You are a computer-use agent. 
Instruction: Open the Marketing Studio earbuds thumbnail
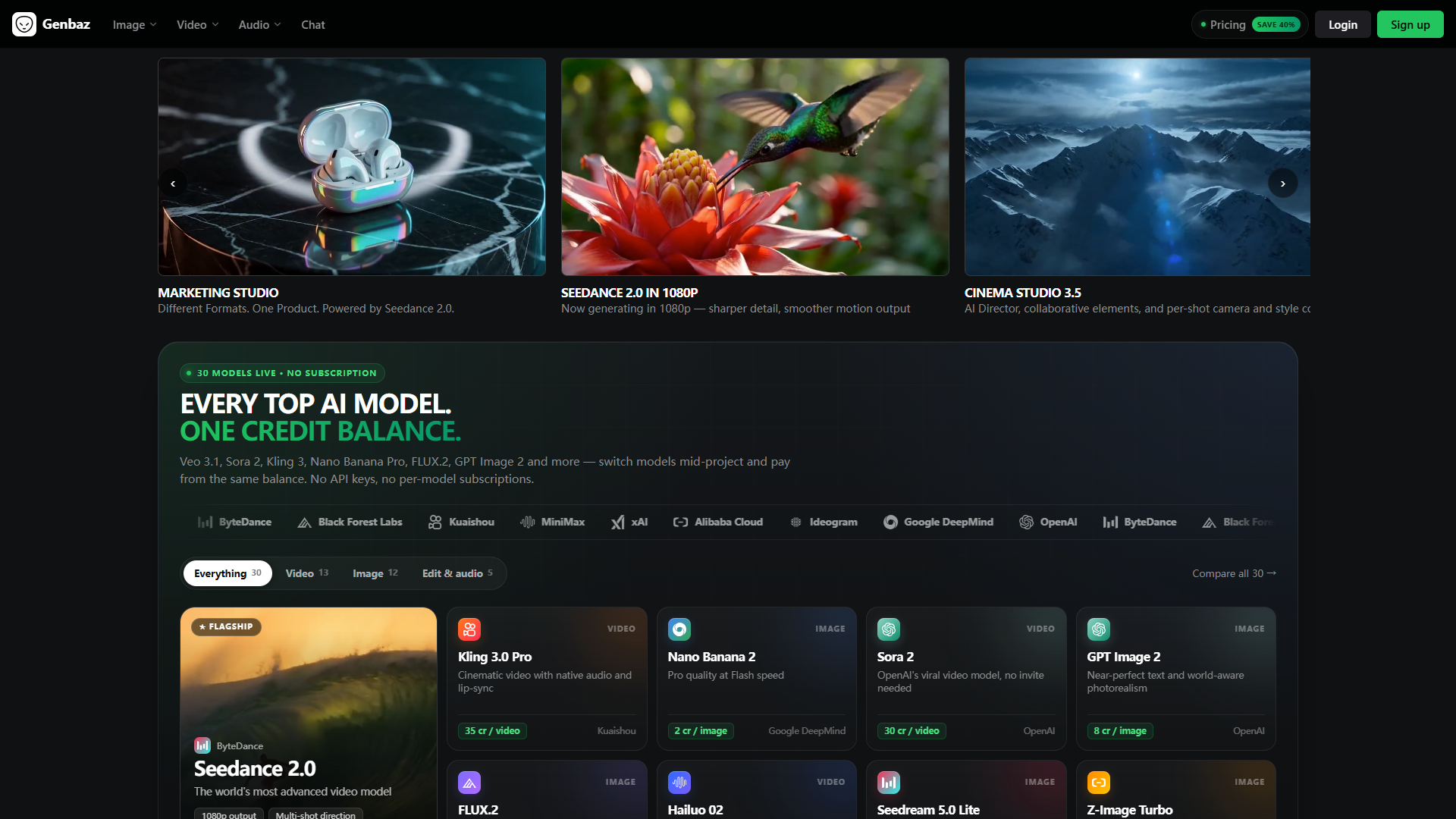click(352, 167)
